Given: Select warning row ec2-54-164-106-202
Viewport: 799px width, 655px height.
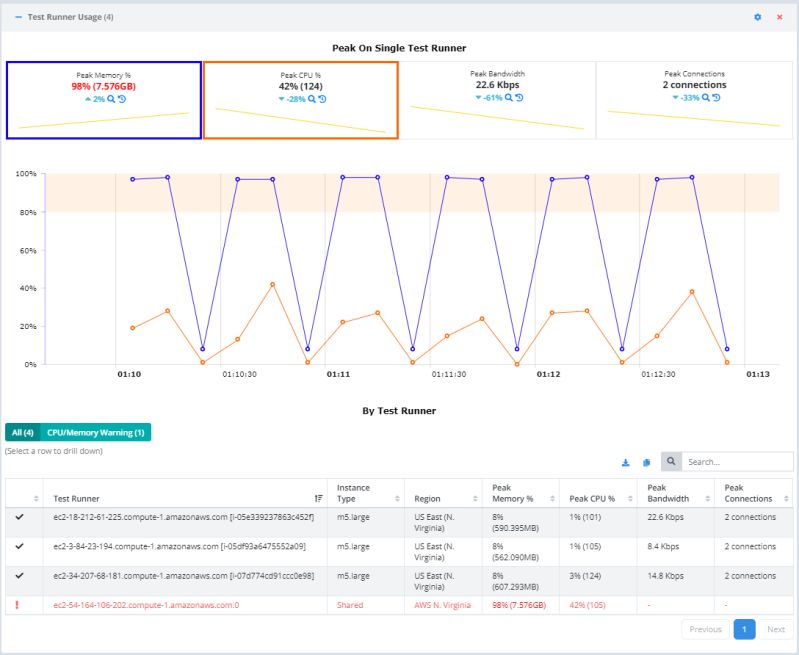Looking at the screenshot, I should click(399, 605).
